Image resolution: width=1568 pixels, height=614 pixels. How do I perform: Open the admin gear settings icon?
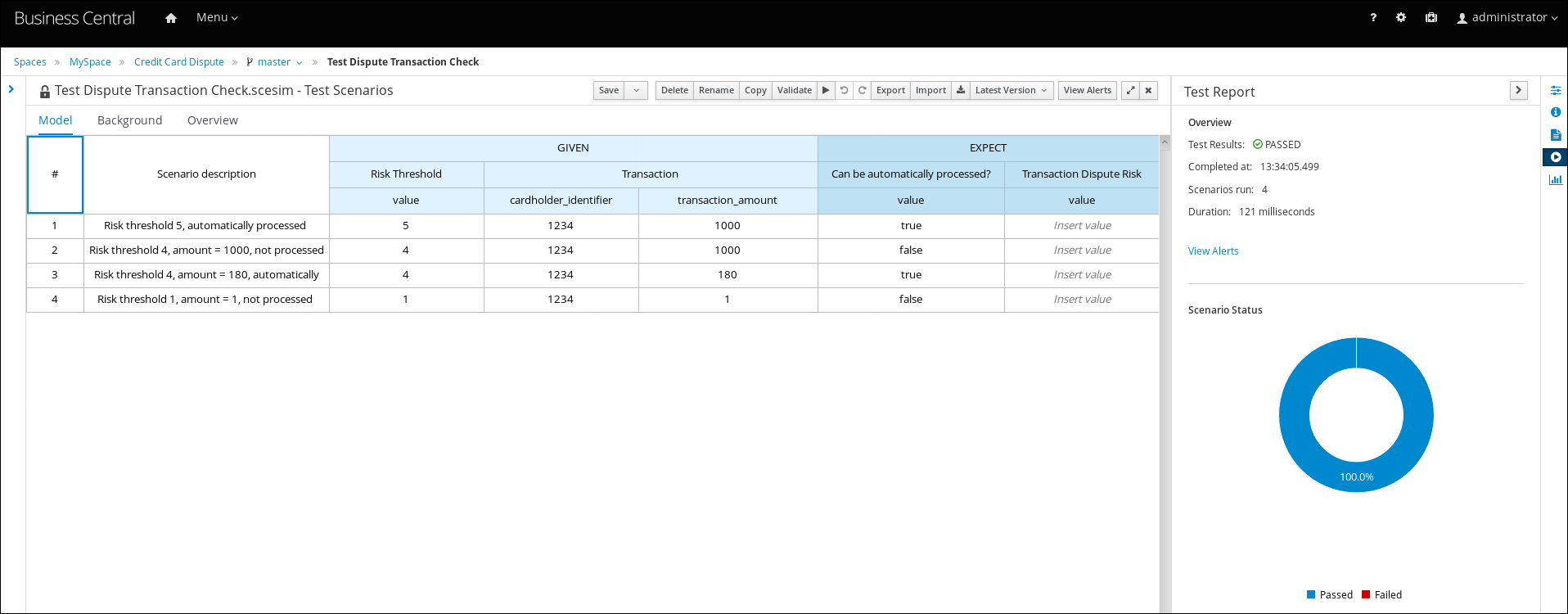(x=1401, y=17)
